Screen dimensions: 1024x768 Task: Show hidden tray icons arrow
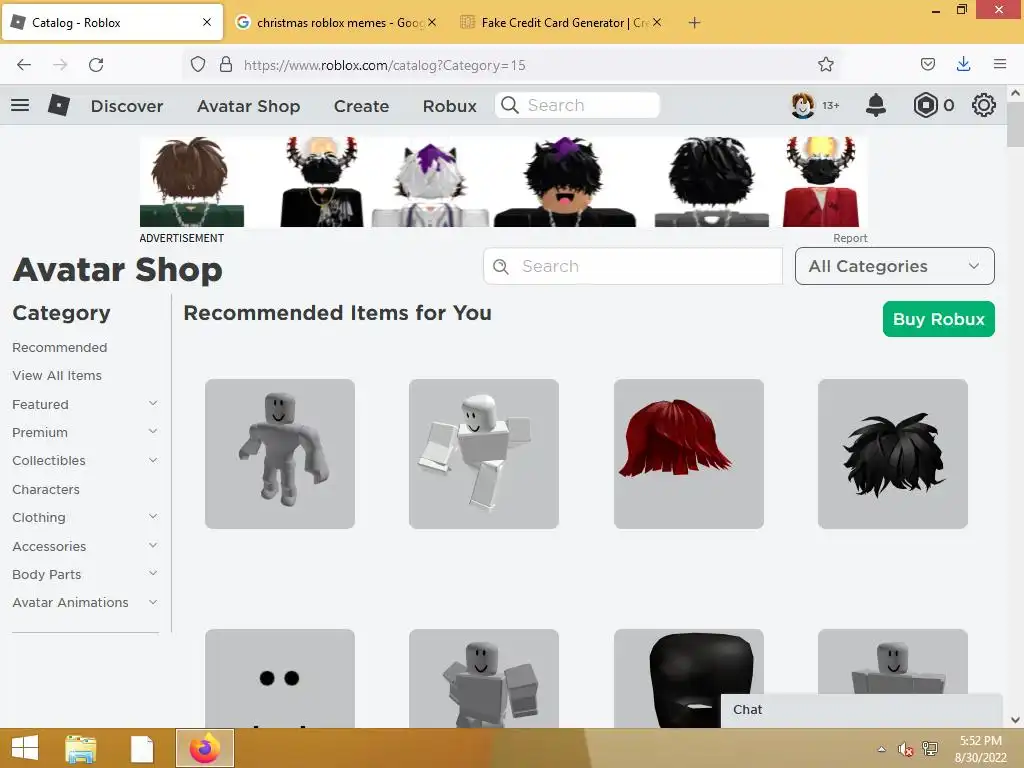click(x=882, y=749)
